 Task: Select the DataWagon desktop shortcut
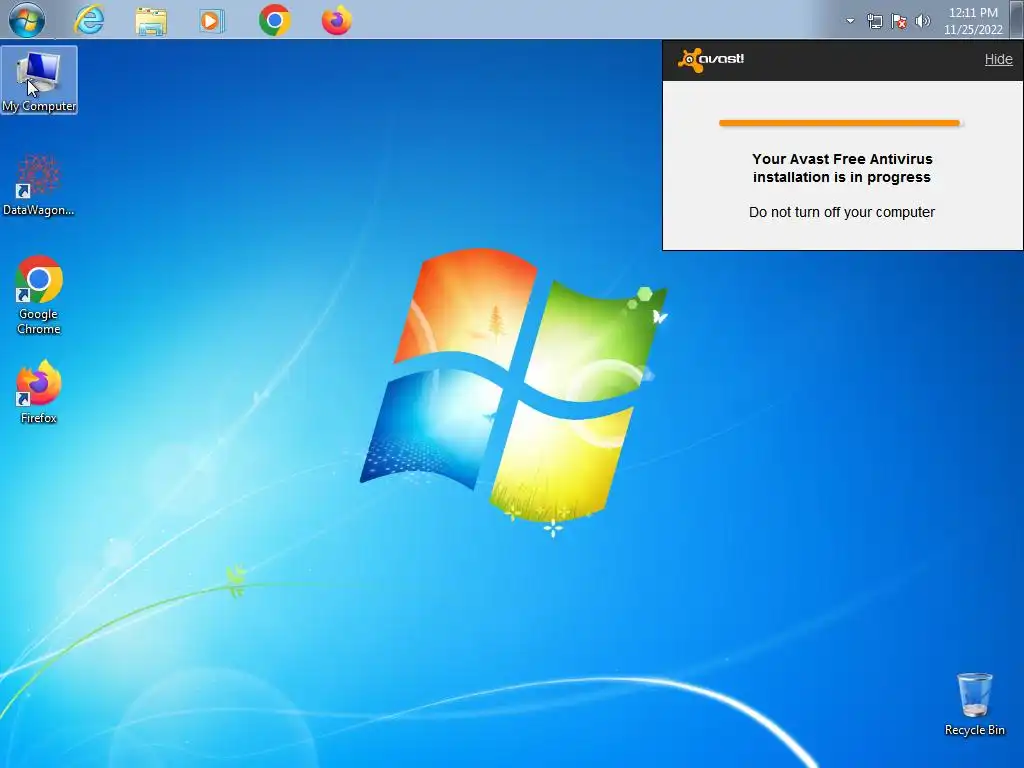[x=39, y=185]
